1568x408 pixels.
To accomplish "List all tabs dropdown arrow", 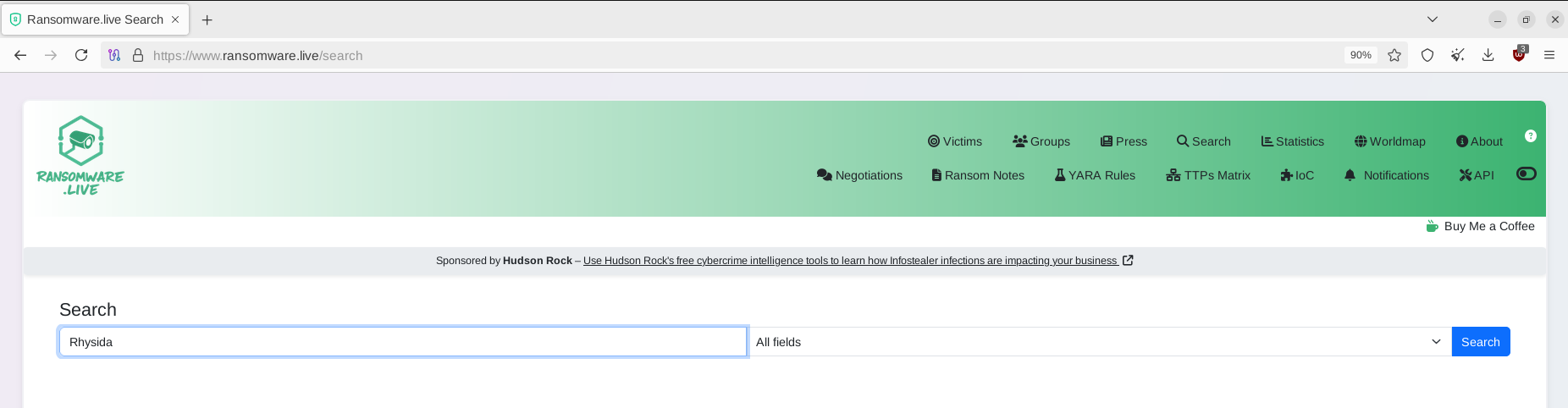I will pos(1433,19).
